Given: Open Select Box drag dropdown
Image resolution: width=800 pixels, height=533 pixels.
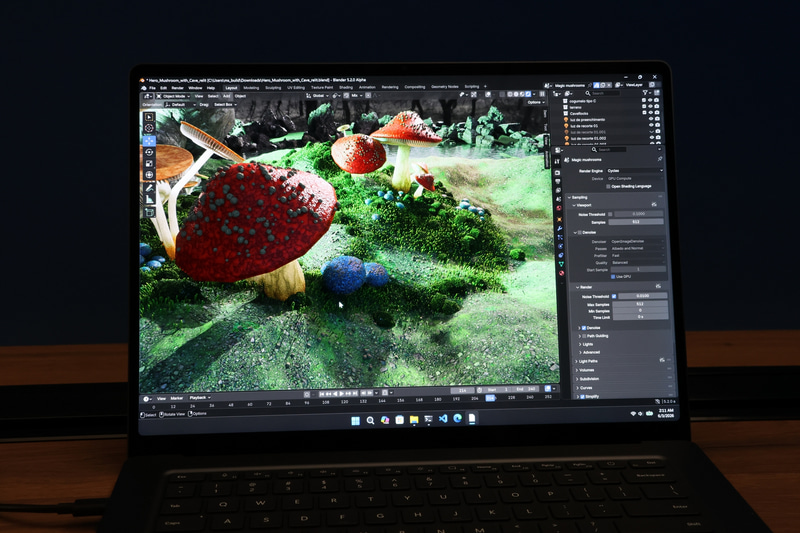Looking at the screenshot, I should click(x=226, y=105).
